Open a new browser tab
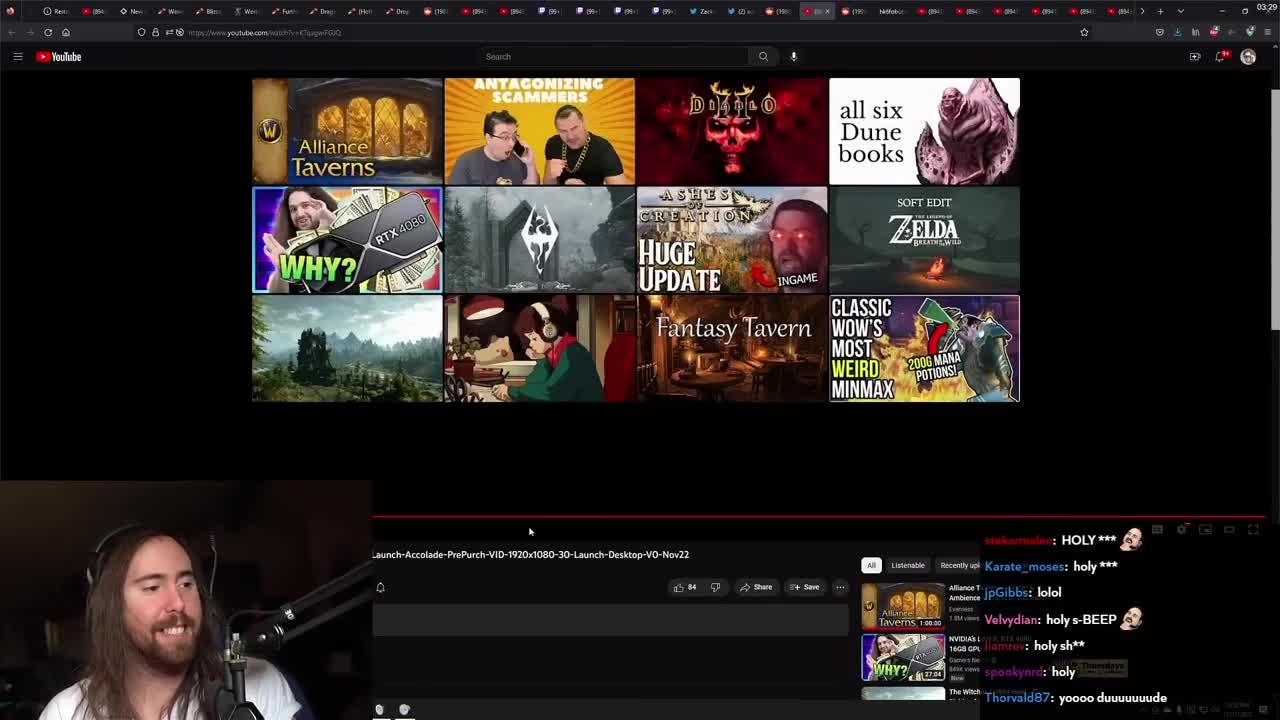The height and width of the screenshot is (720, 1280). tap(1160, 11)
